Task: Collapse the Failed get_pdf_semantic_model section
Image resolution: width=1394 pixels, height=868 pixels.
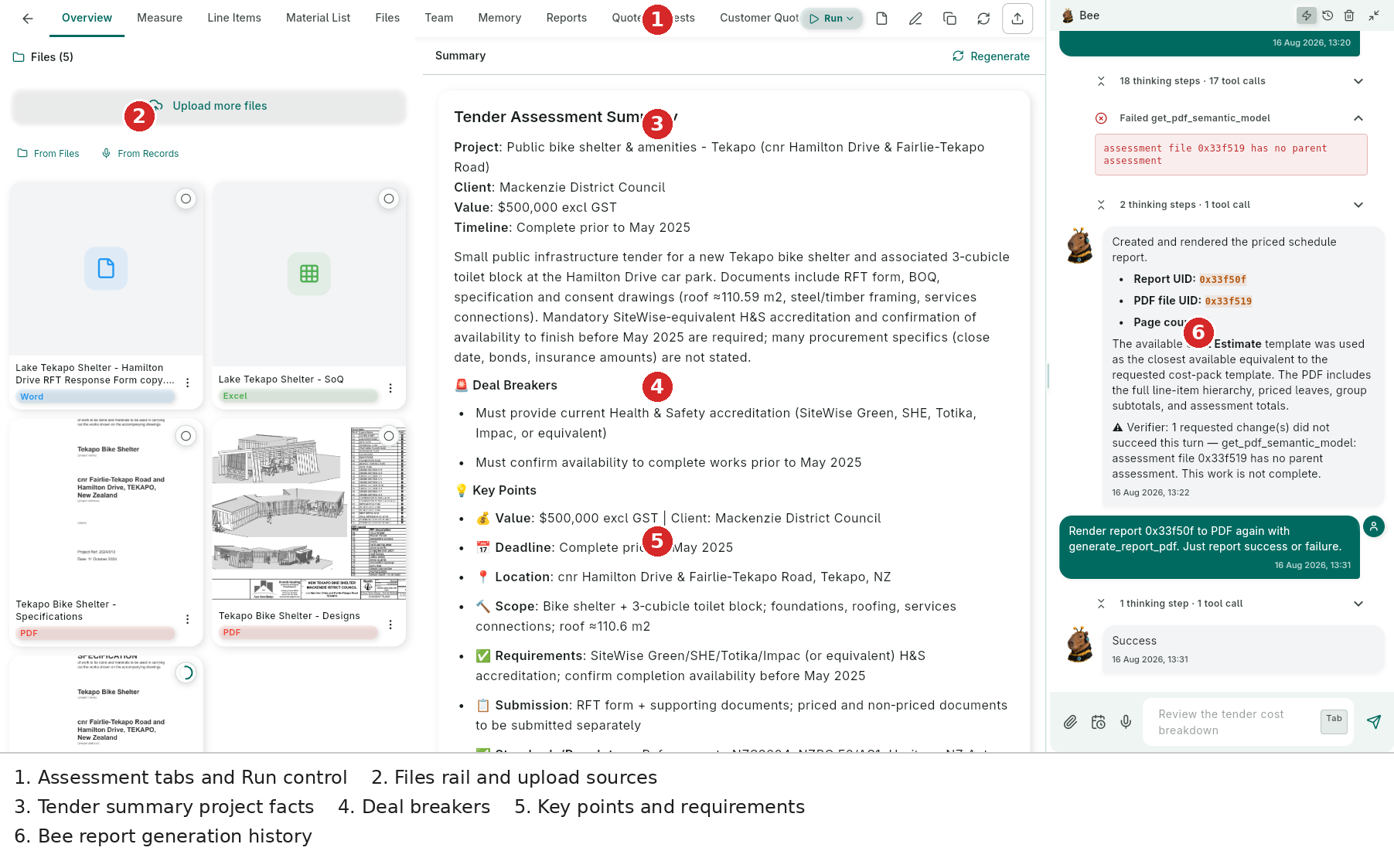Action: point(1358,118)
